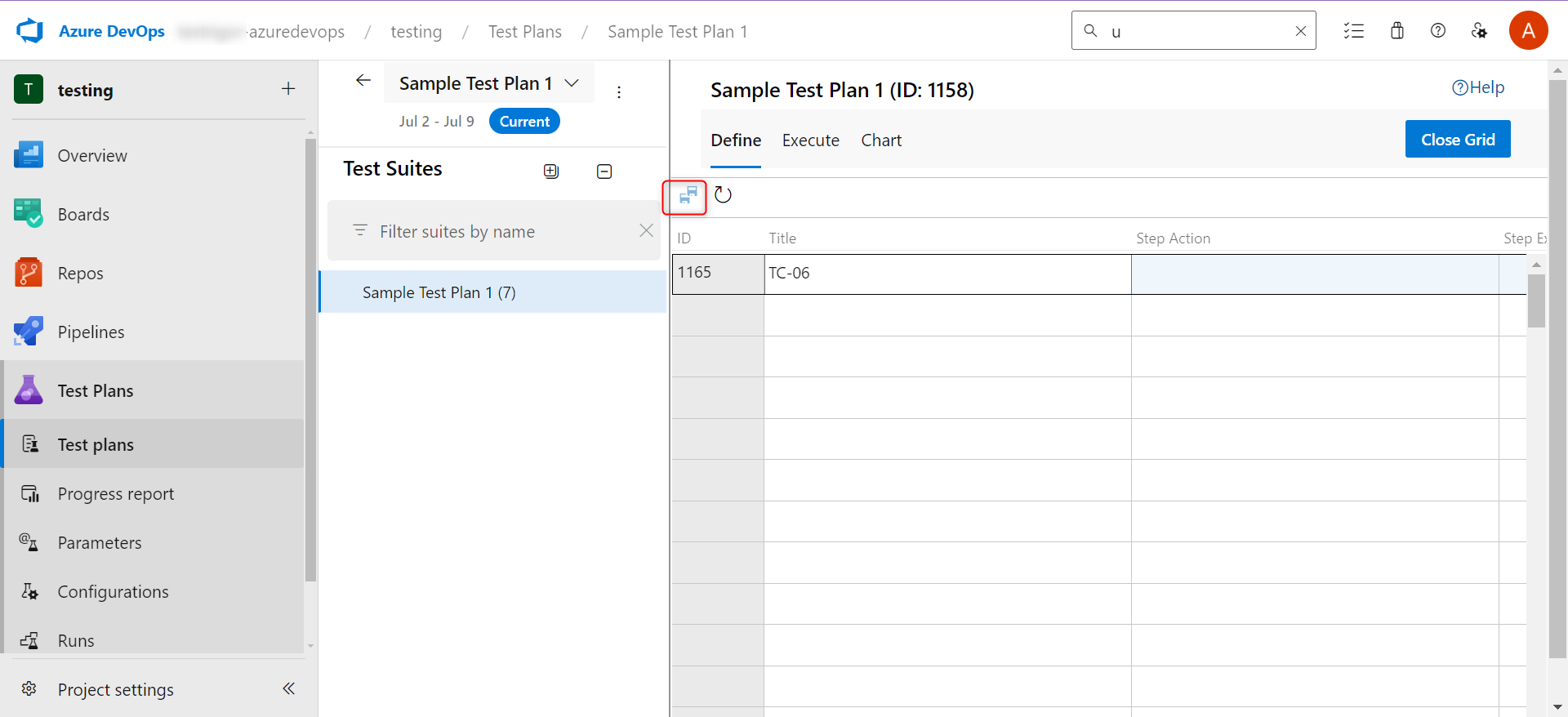Click the Close Grid button
Image resolution: width=1568 pixels, height=717 pixels.
(x=1457, y=140)
